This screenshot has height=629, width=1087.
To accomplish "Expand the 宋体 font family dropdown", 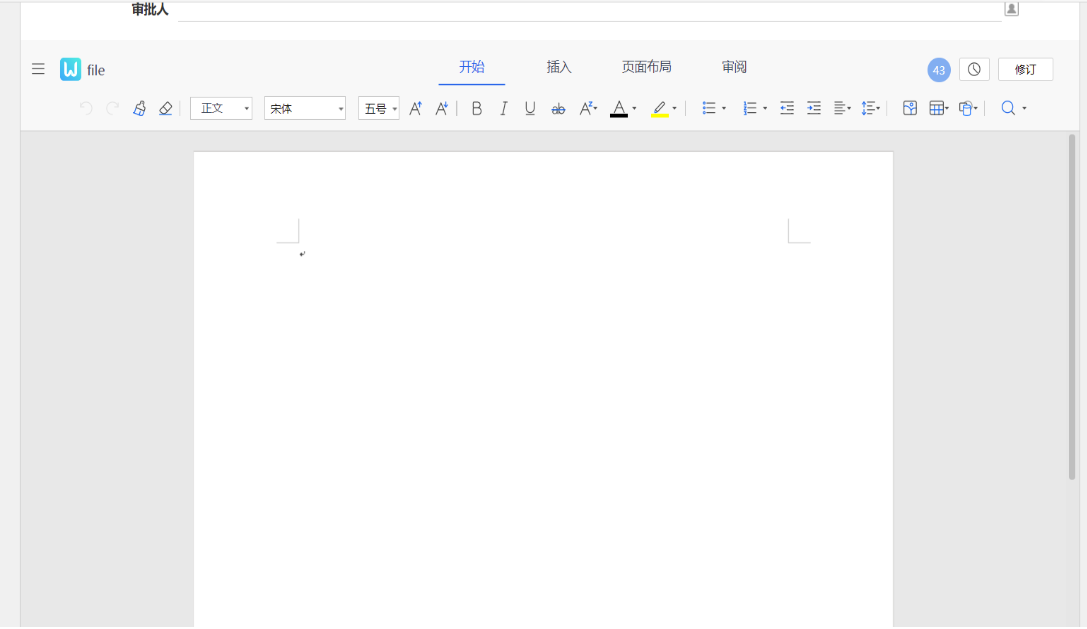I will tap(305, 108).
